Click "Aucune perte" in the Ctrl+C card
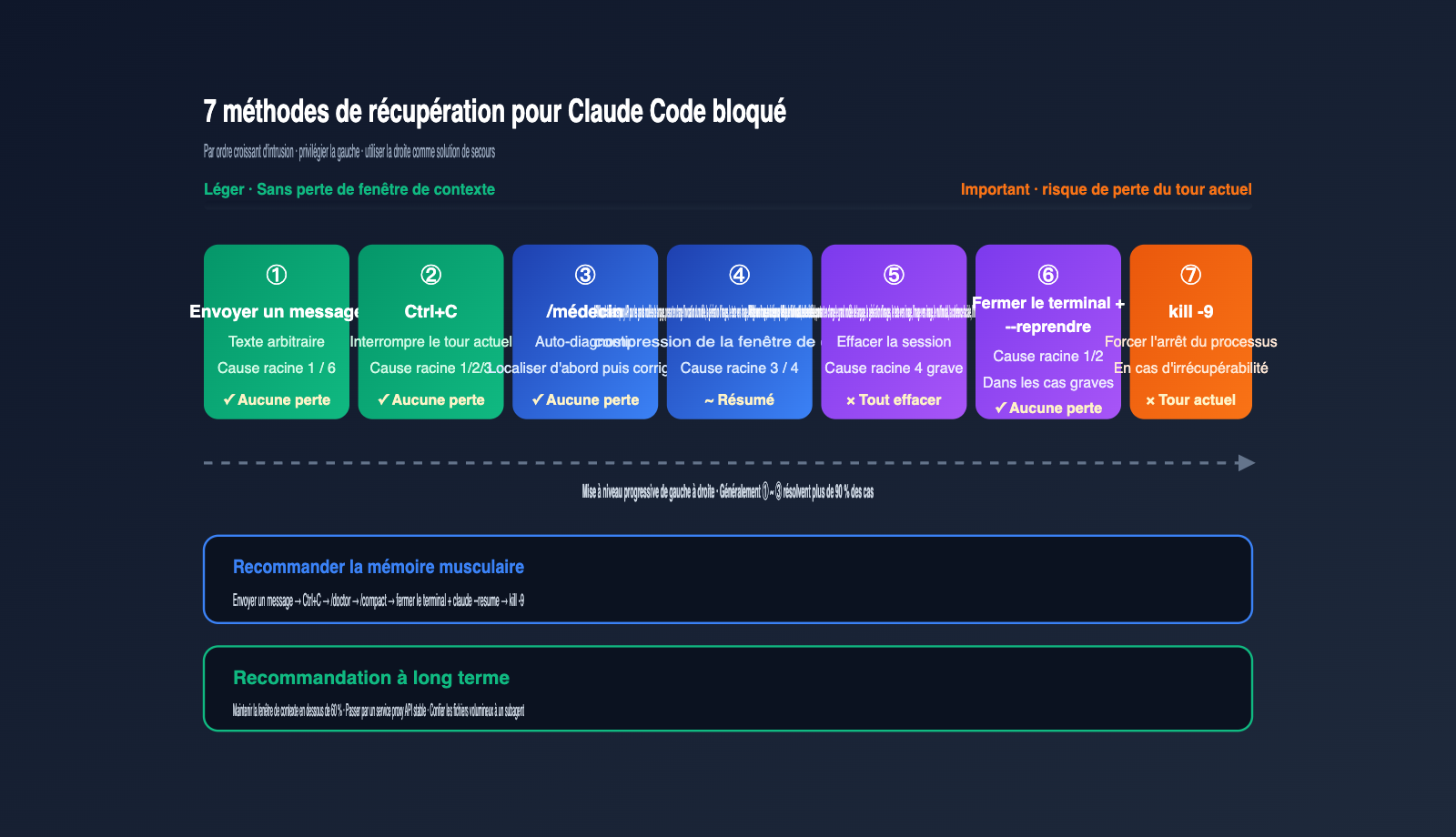 point(430,399)
